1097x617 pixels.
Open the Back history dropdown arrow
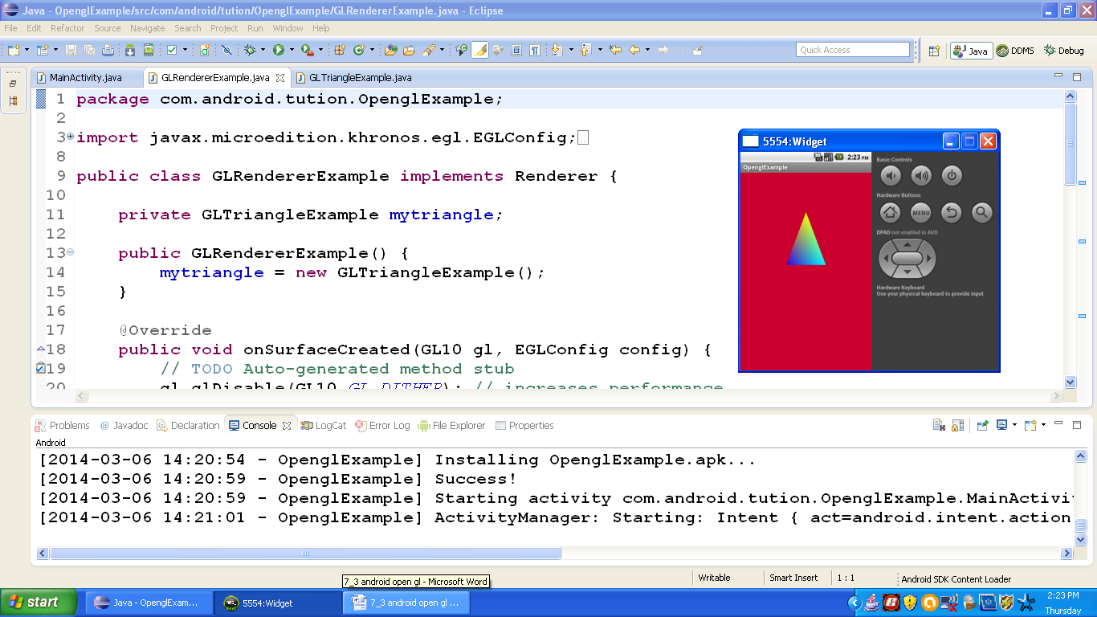coord(648,50)
